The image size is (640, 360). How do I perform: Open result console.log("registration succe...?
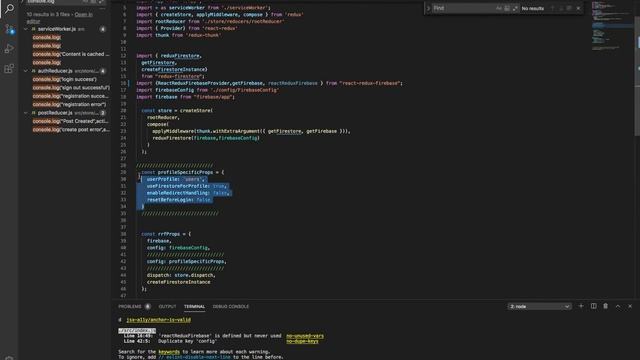click(x=70, y=96)
